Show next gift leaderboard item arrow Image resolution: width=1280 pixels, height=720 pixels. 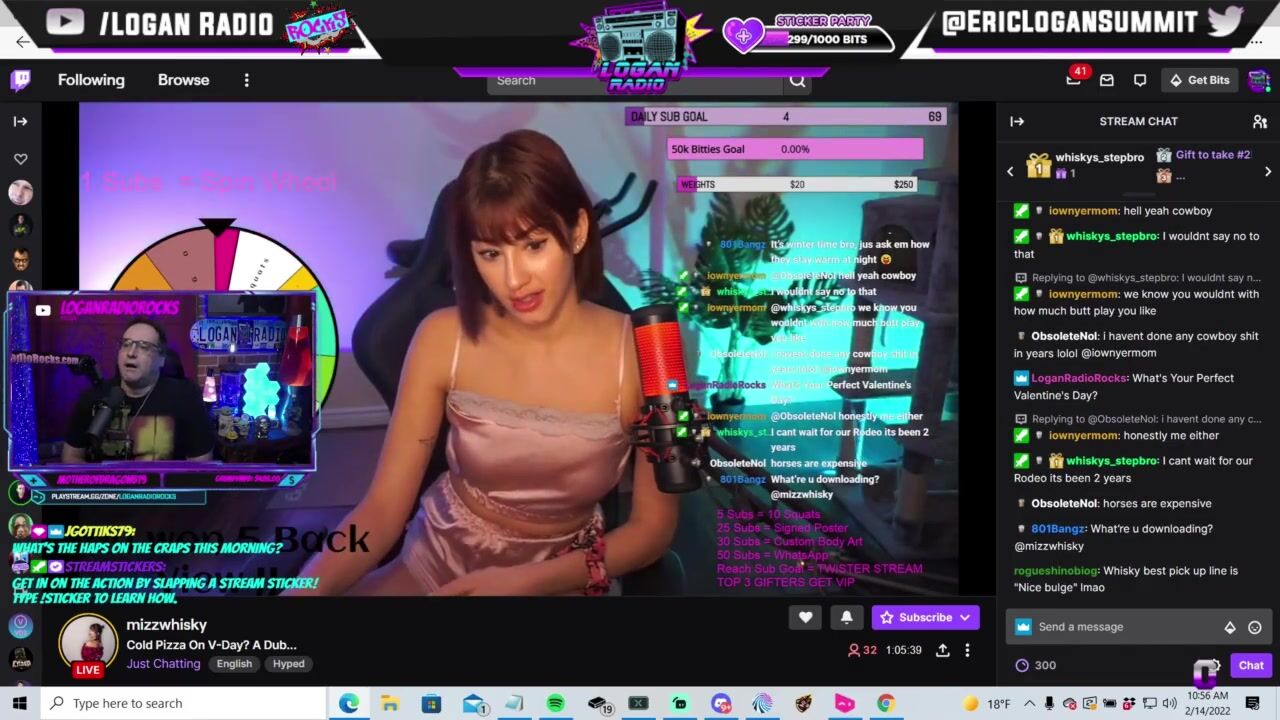(1267, 172)
